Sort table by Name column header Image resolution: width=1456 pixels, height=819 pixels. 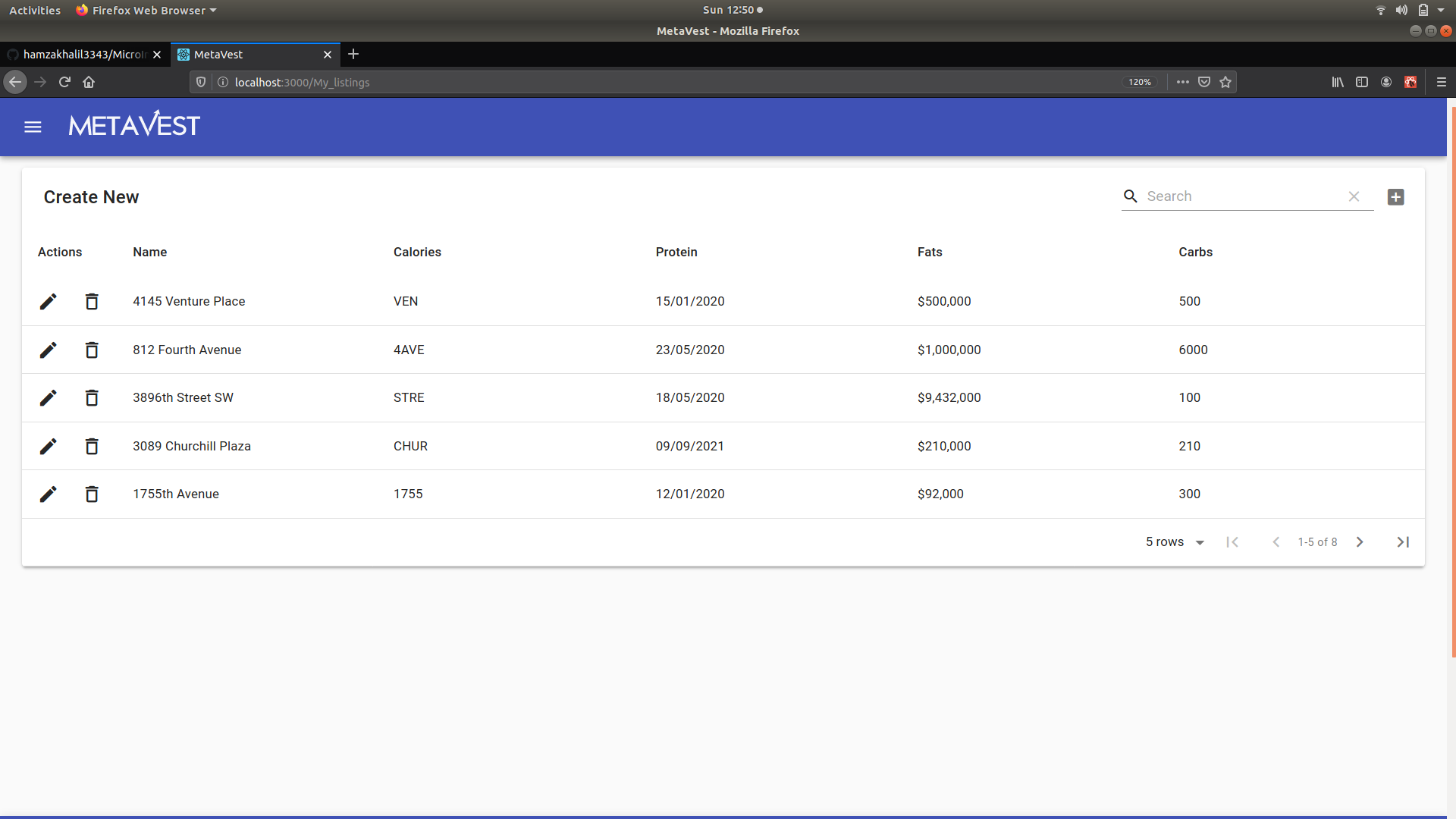[x=149, y=252]
